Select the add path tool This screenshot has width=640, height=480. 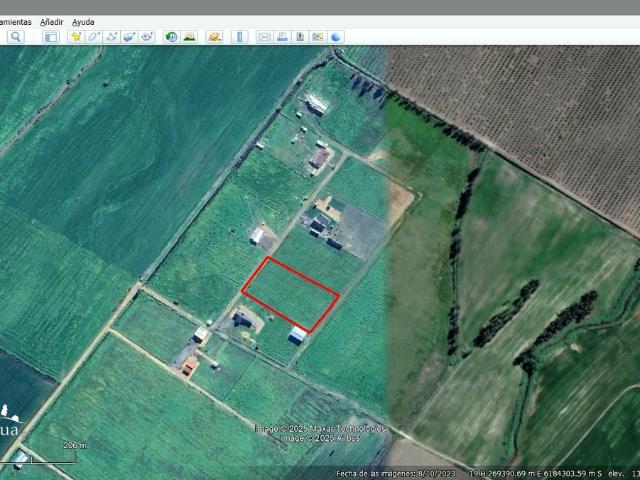coord(112,37)
